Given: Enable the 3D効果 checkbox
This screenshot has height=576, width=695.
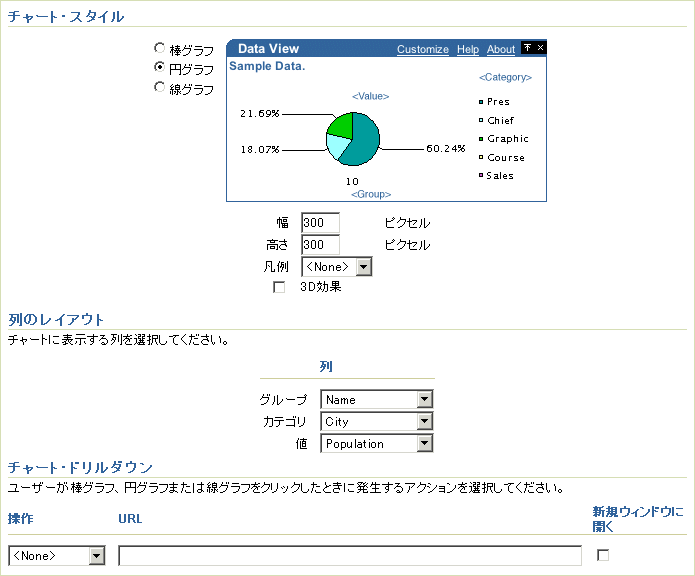Looking at the screenshot, I should tap(279, 287).
